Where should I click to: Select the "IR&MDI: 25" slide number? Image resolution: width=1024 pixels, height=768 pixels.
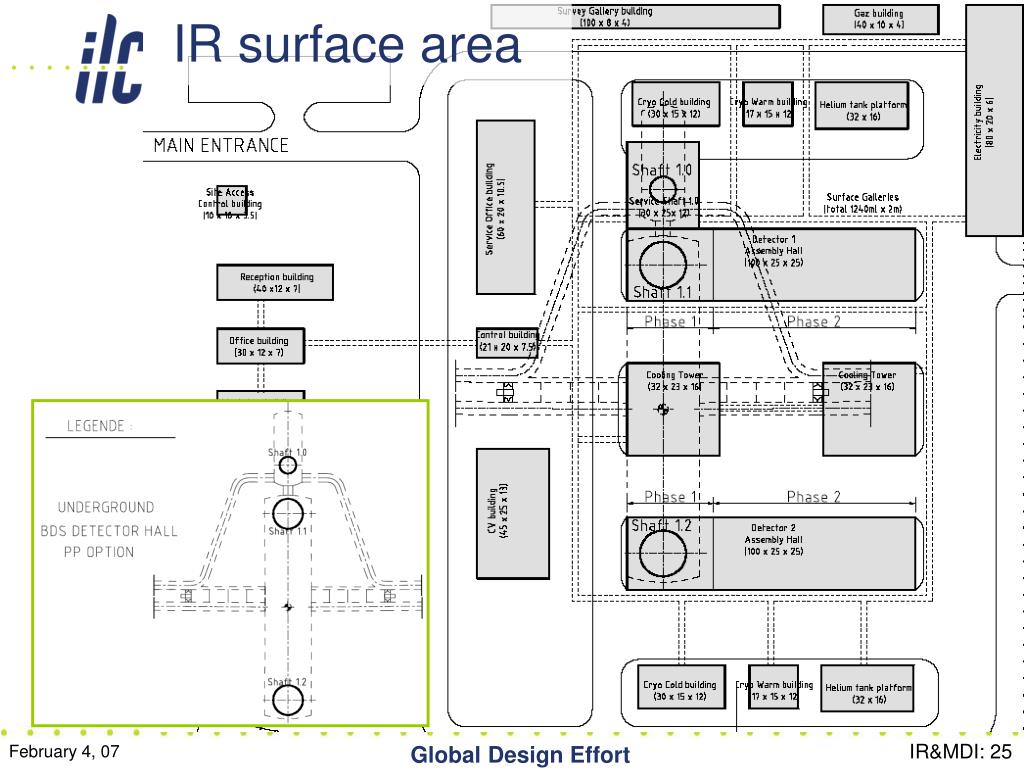961,752
